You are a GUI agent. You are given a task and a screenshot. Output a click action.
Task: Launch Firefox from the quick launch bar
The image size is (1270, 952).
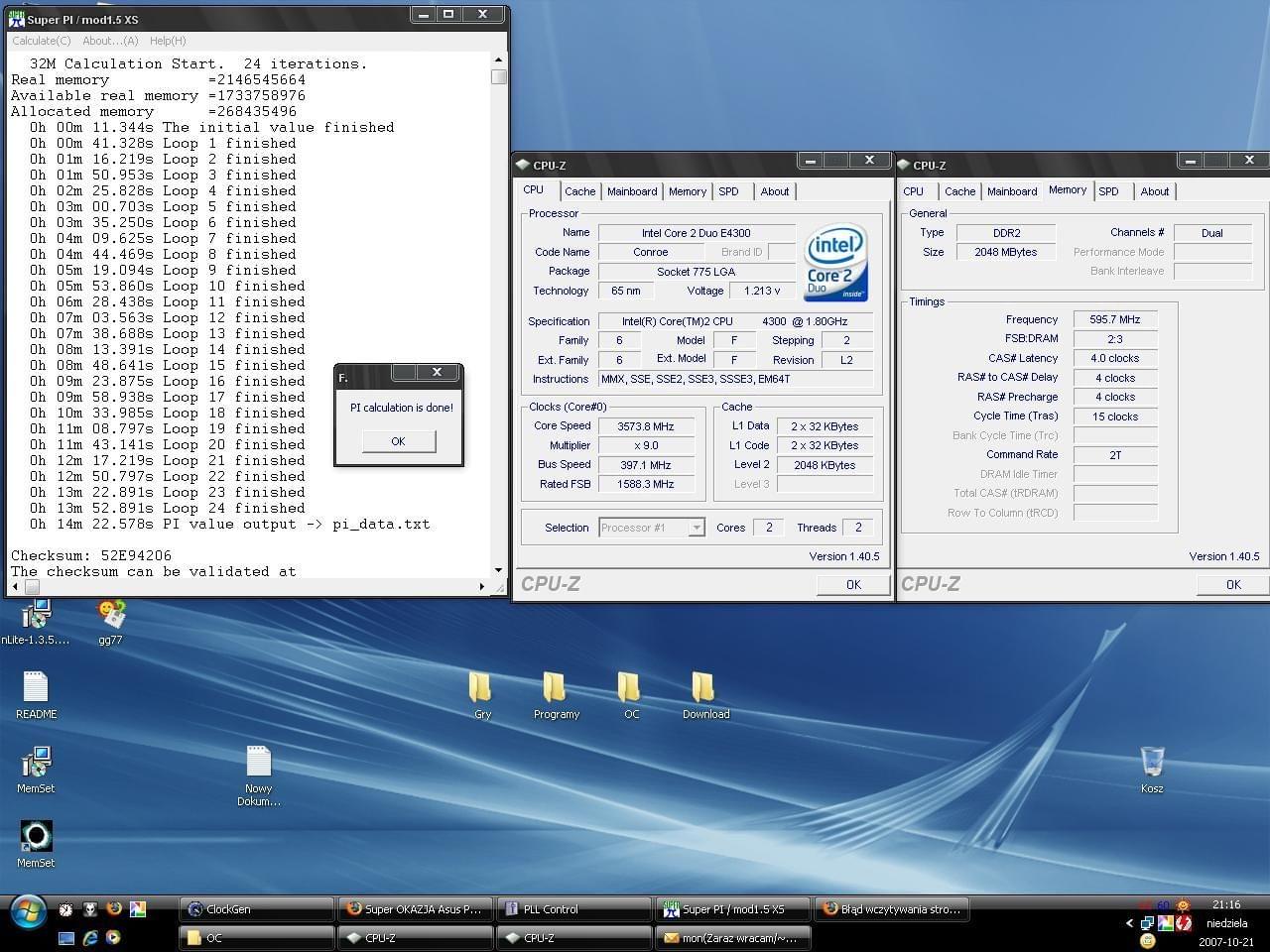click(x=114, y=908)
